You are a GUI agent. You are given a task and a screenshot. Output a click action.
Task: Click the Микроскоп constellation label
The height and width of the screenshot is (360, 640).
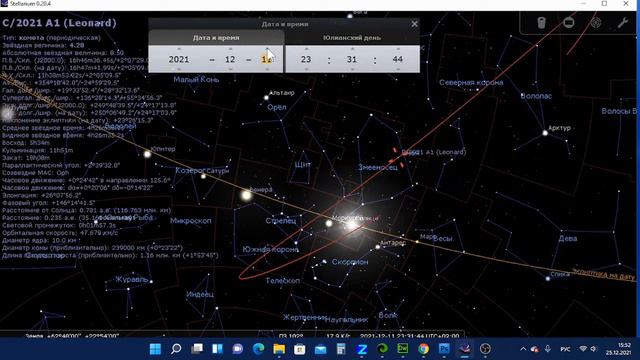(x=191, y=220)
